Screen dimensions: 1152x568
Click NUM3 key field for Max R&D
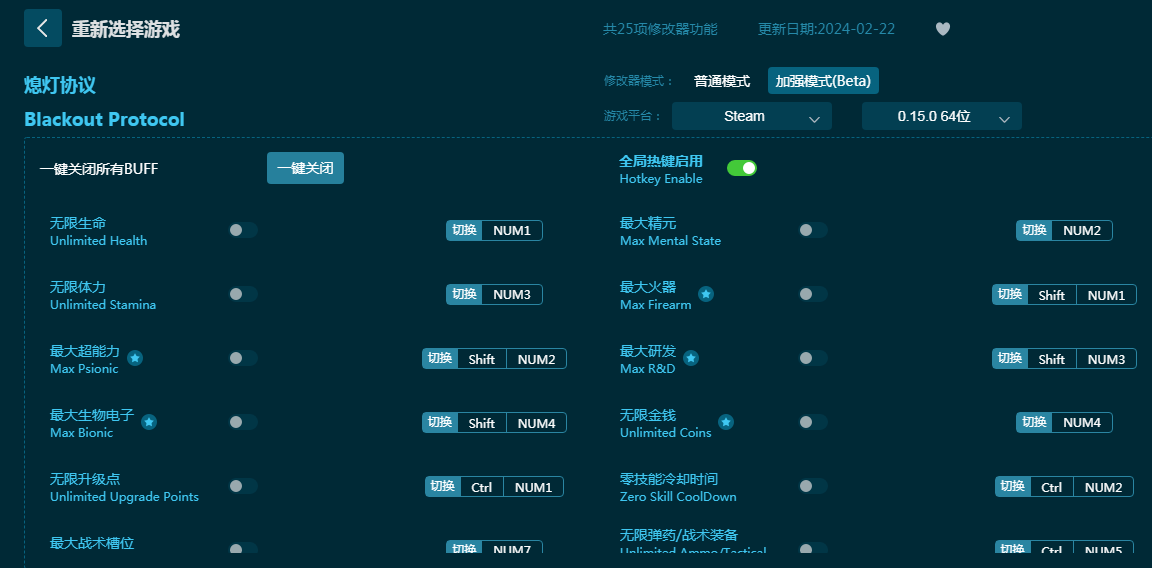point(1106,359)
